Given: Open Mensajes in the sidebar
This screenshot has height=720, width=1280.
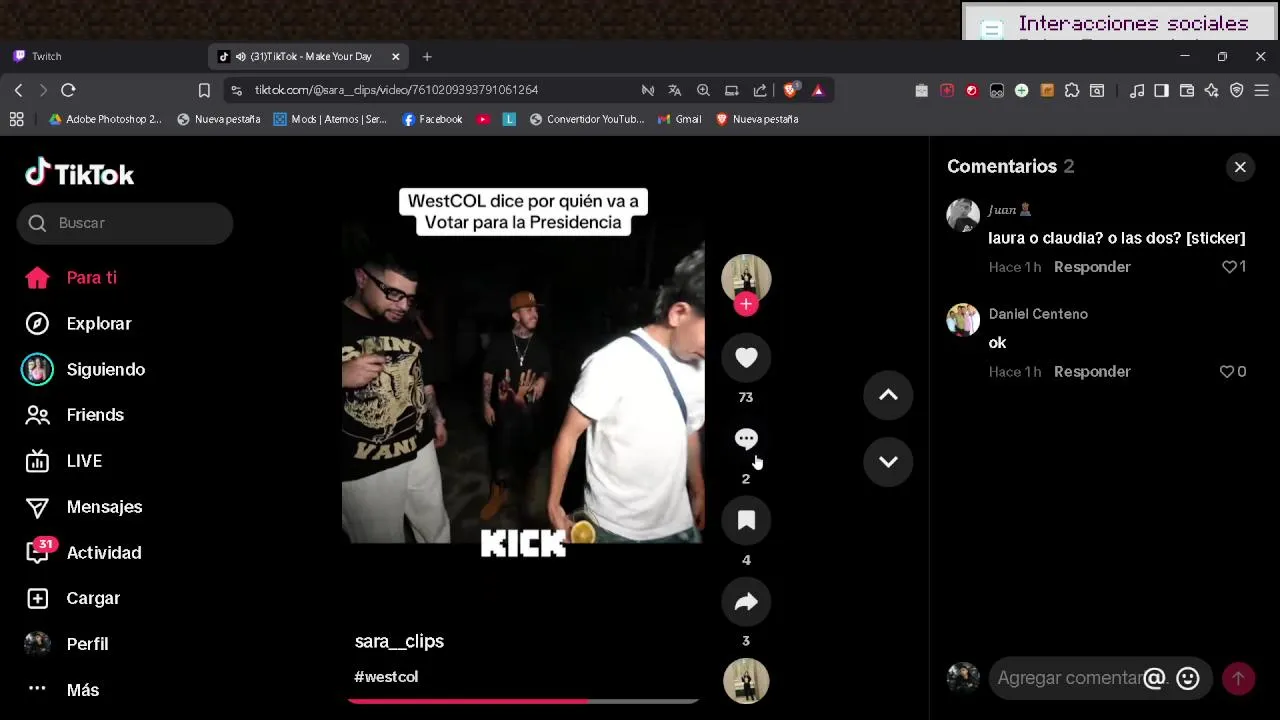Looking at the screenshot, I should [84, 507].
